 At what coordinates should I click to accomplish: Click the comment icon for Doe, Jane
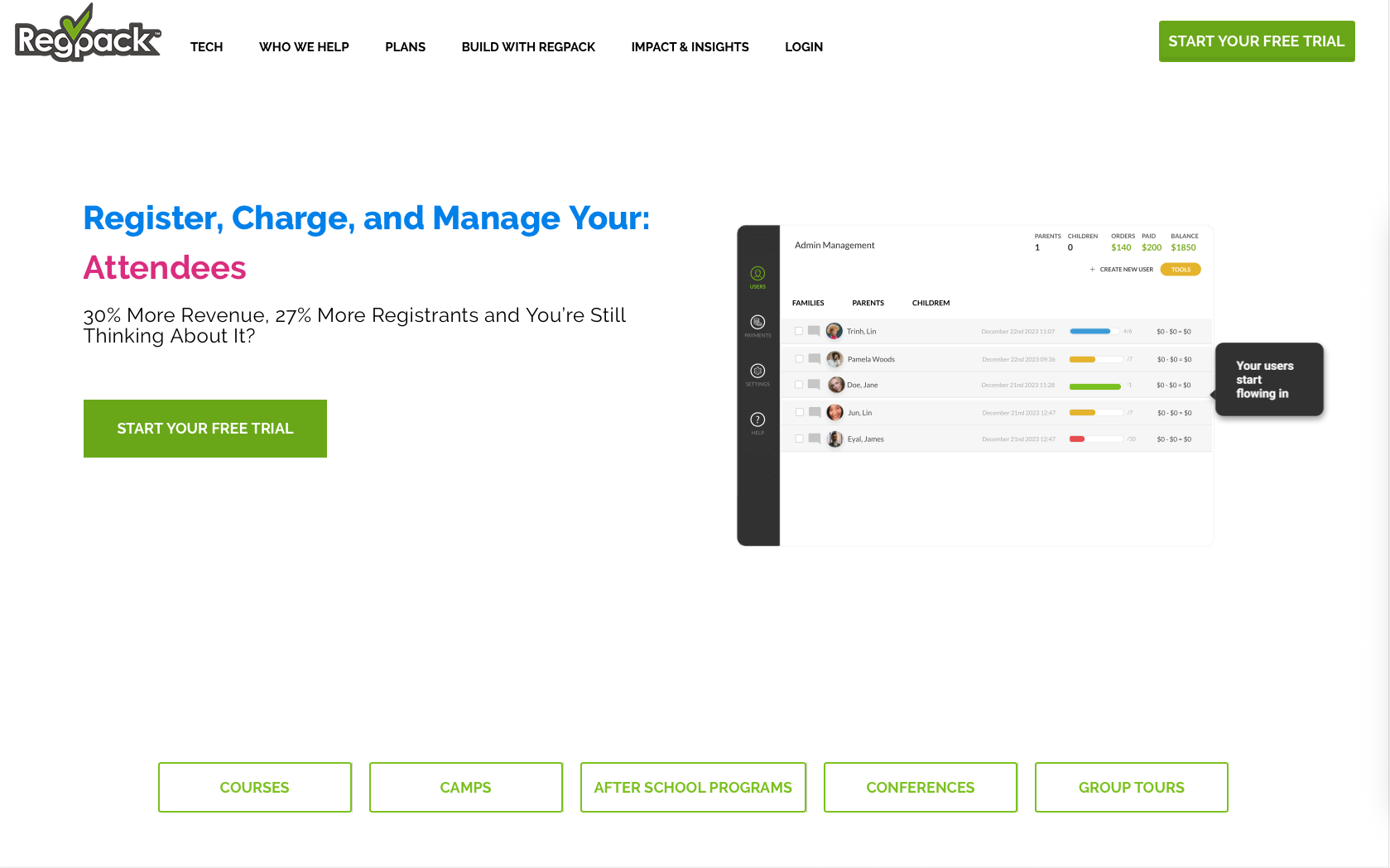pyautogui.click(x=814, y=385)
